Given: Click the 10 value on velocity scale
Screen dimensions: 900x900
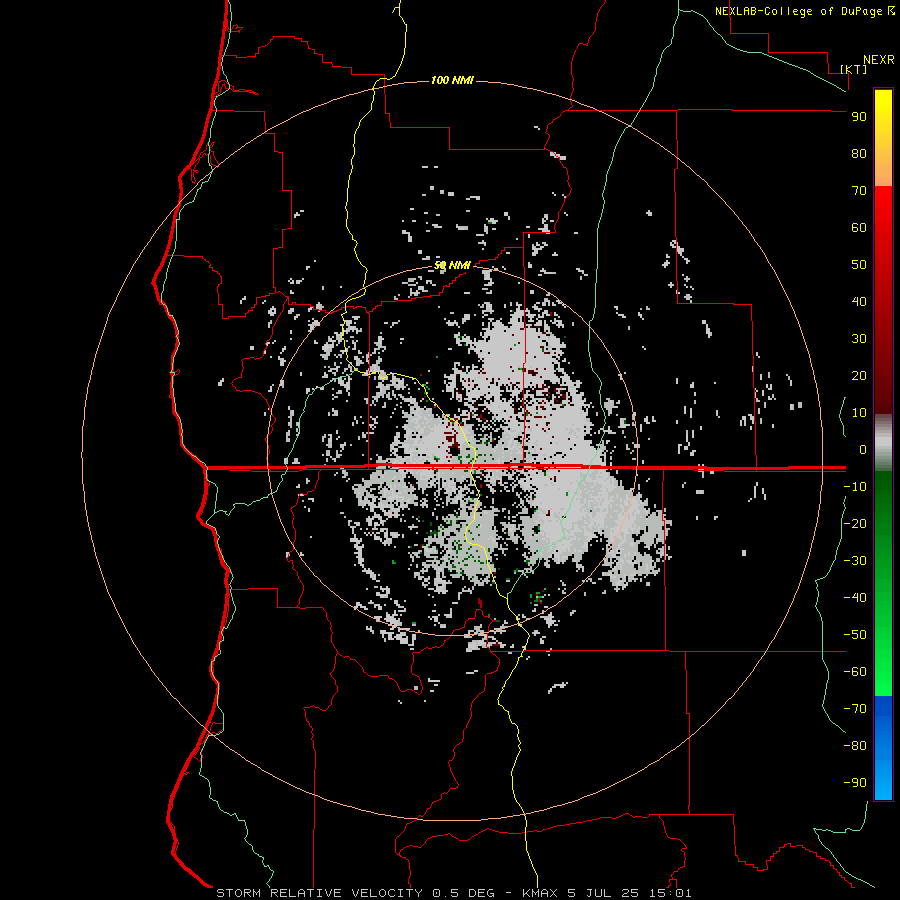Looking at the screenshot, I should click(x=859, y=413).
